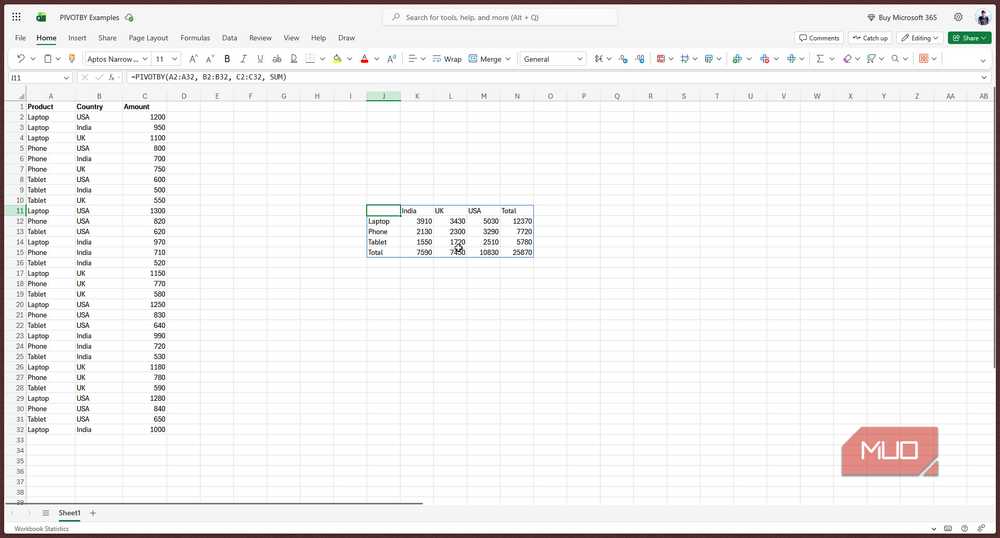The height and width of the screenshot is (538, 1000).
Task: Add a new sheet with plus icon
Action: click(92, 513)
